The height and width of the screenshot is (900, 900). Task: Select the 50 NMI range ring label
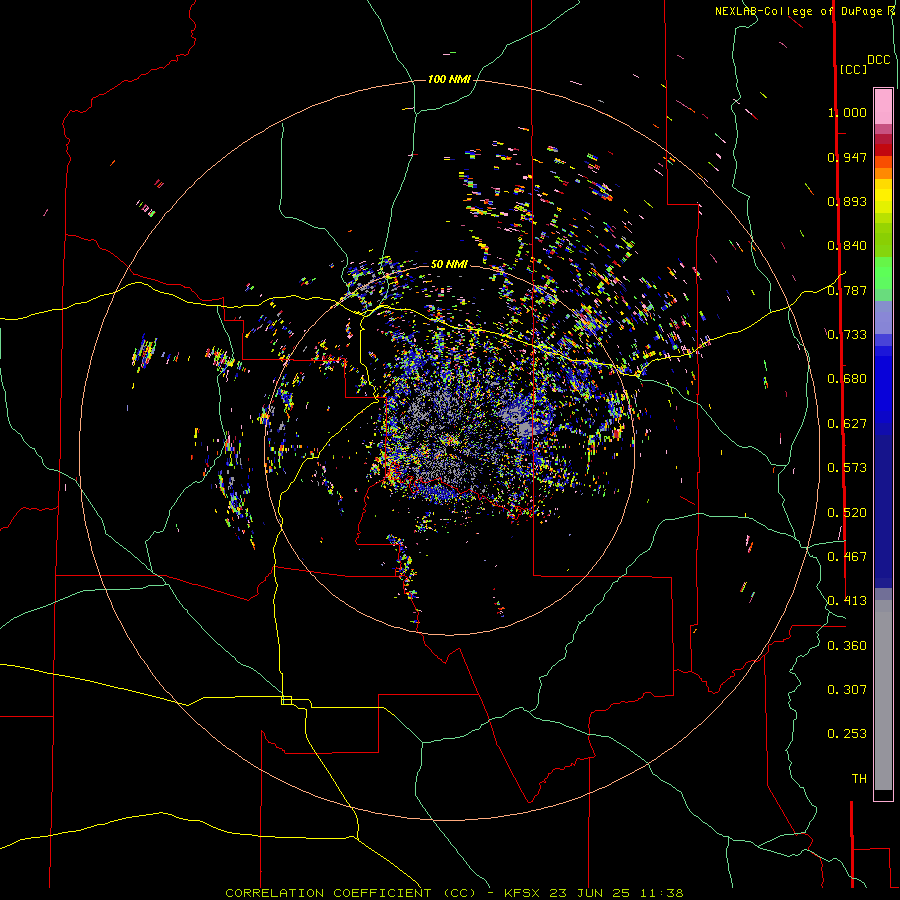point(449,264)
